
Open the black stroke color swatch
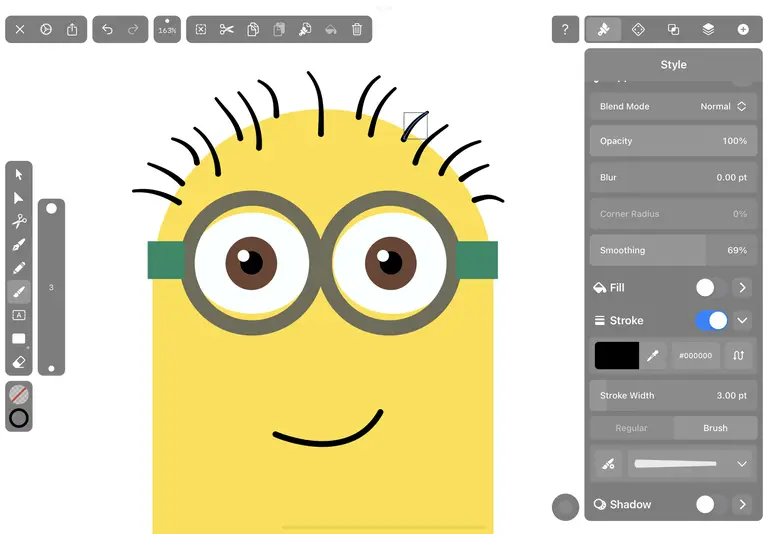point(617,356)
